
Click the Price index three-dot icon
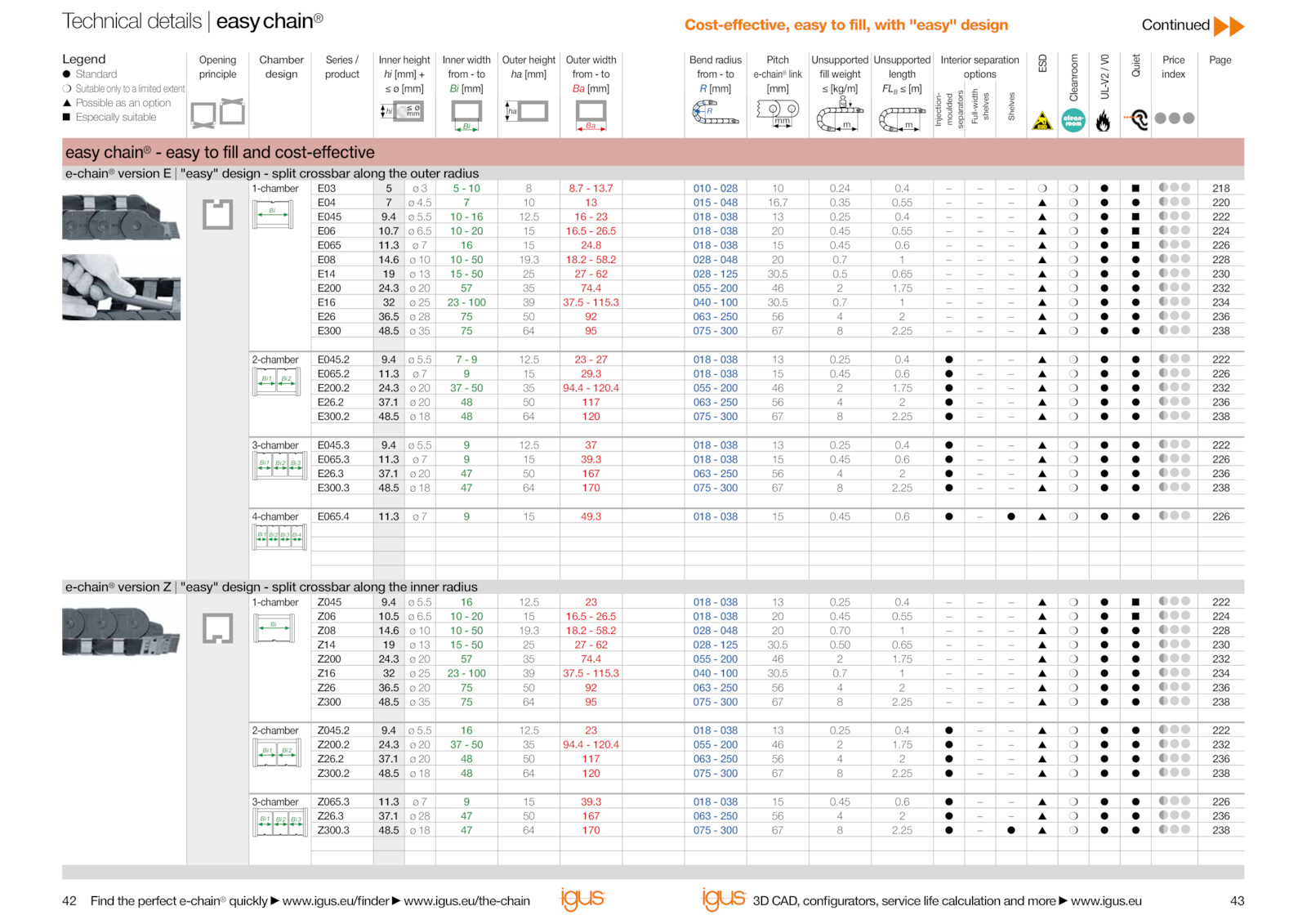(1175, 118)
